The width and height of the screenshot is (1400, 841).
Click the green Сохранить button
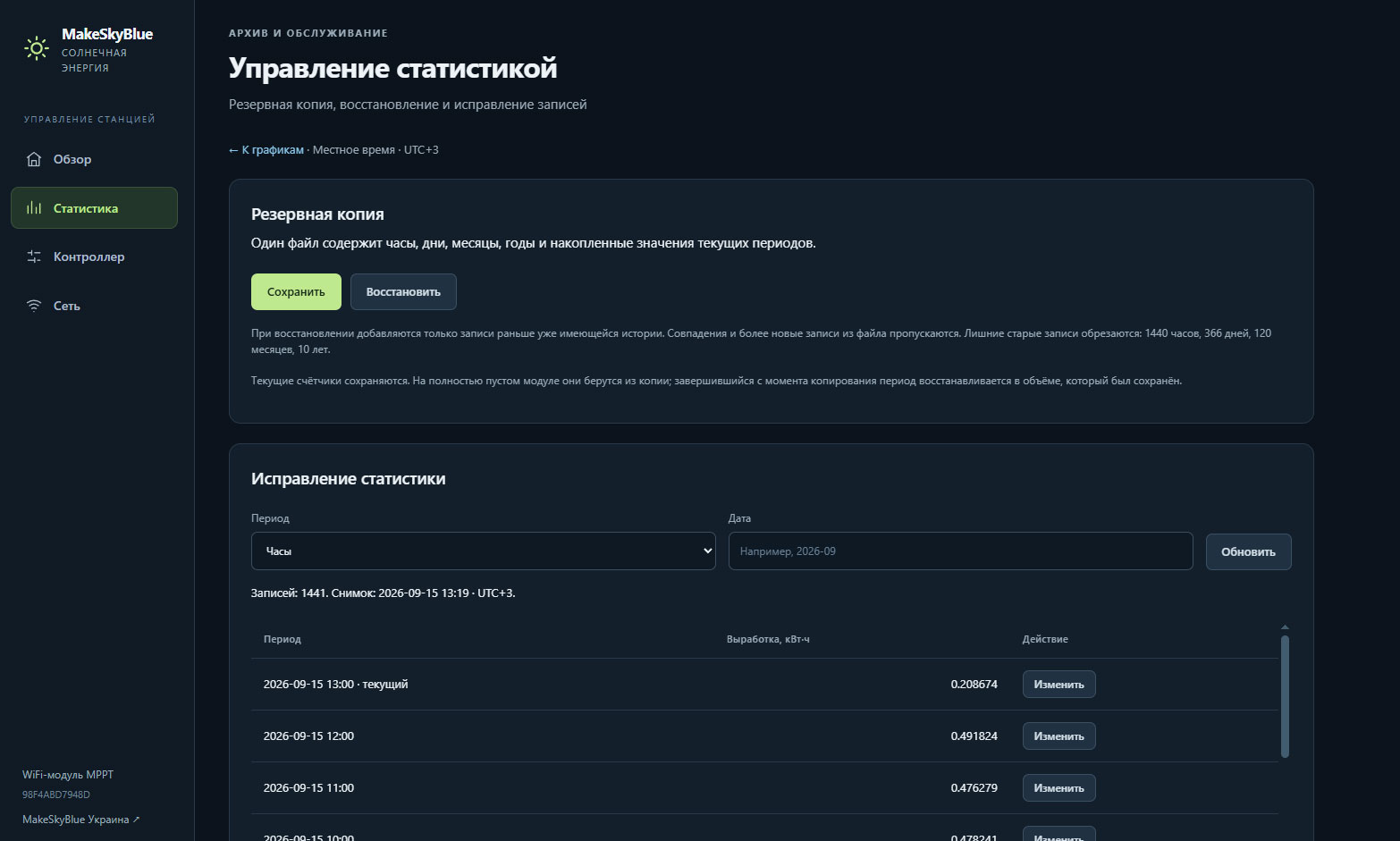[x=296, y=292]
